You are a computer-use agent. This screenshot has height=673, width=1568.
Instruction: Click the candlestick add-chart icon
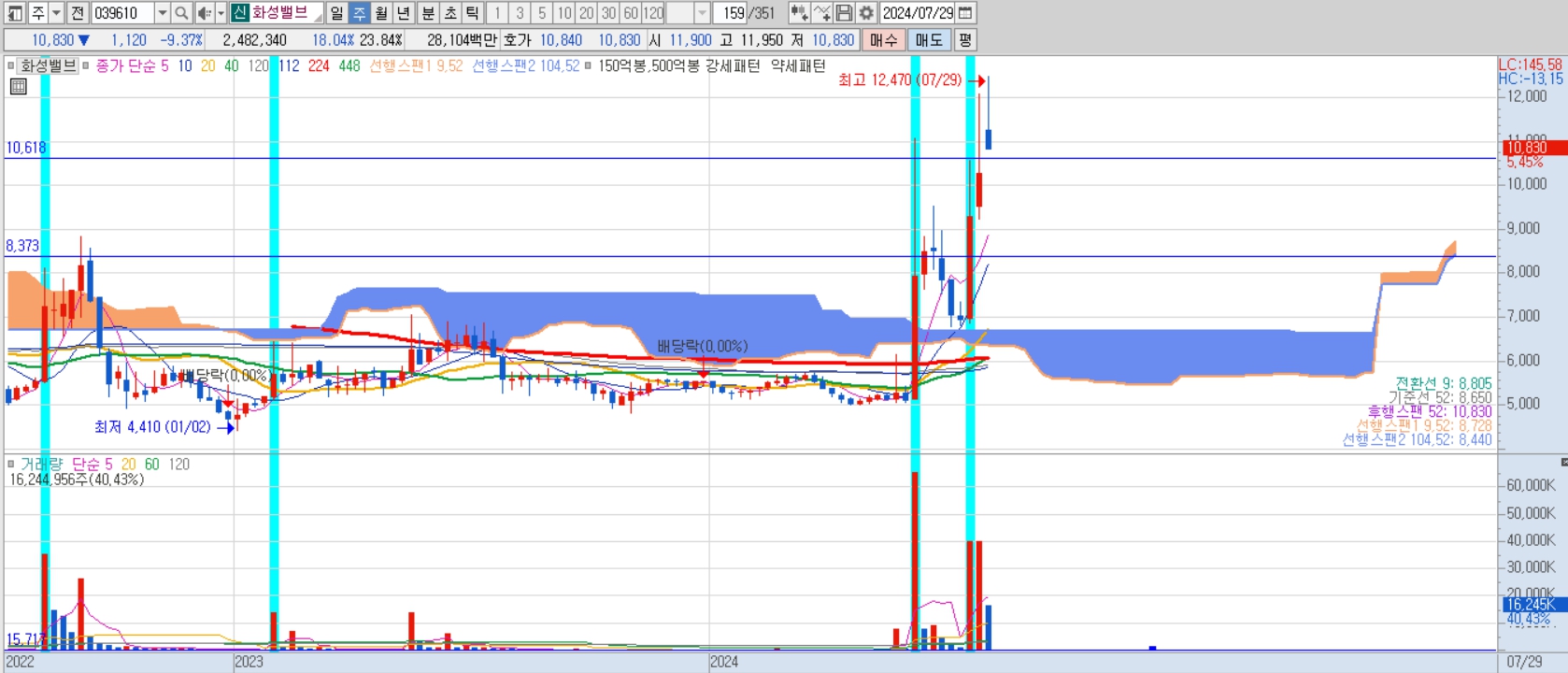(799, 13)
